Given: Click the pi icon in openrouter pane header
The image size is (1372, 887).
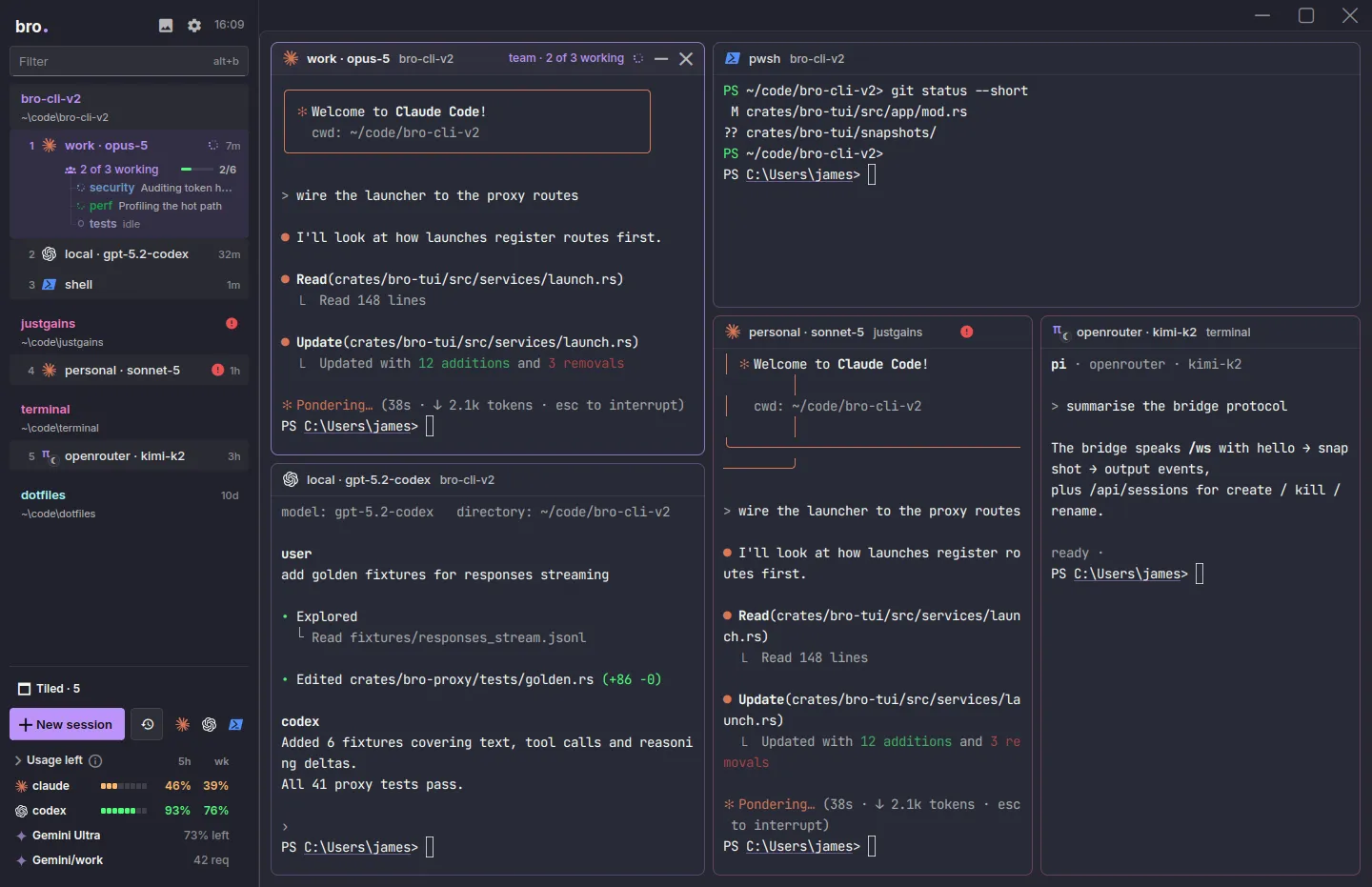Looking at the screenshot, I should click(x=1059, y=333).
